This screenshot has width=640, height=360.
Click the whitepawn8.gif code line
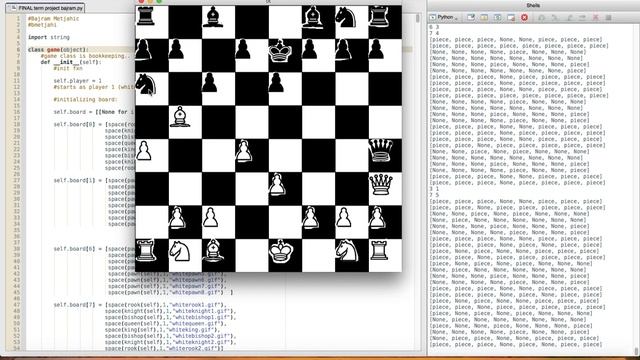click(x=171, y=293)
